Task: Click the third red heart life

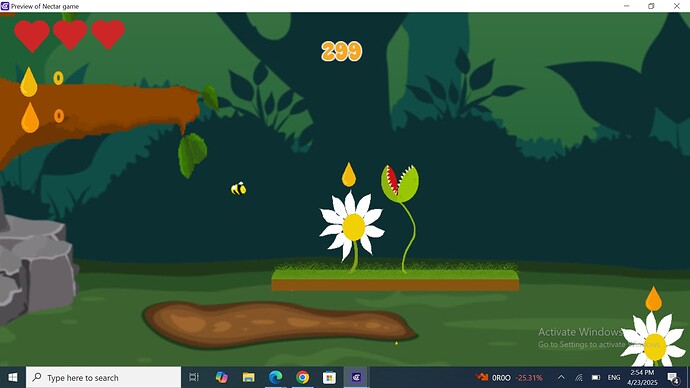Action: 108,34
